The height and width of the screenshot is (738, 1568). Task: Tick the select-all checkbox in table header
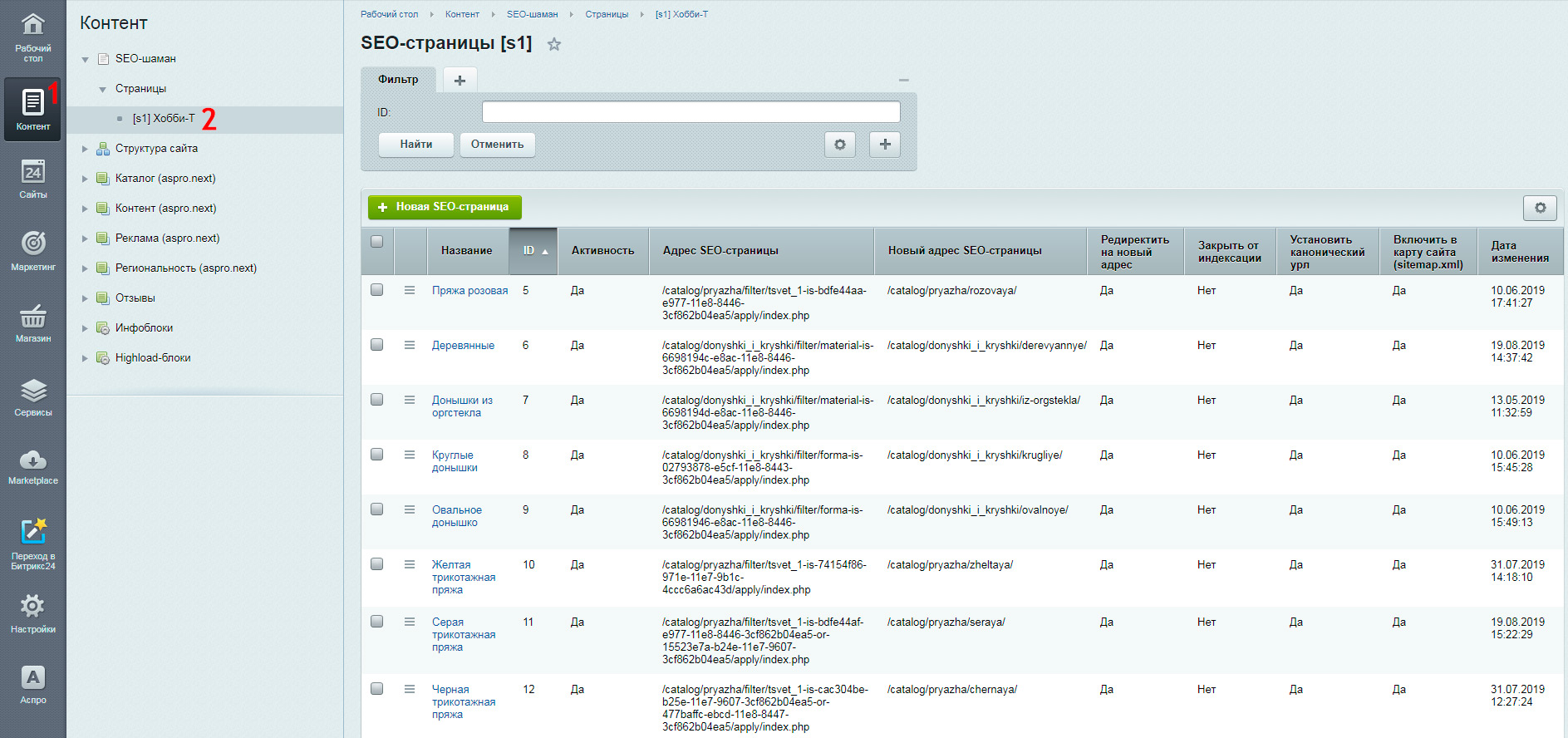(376, 242)
